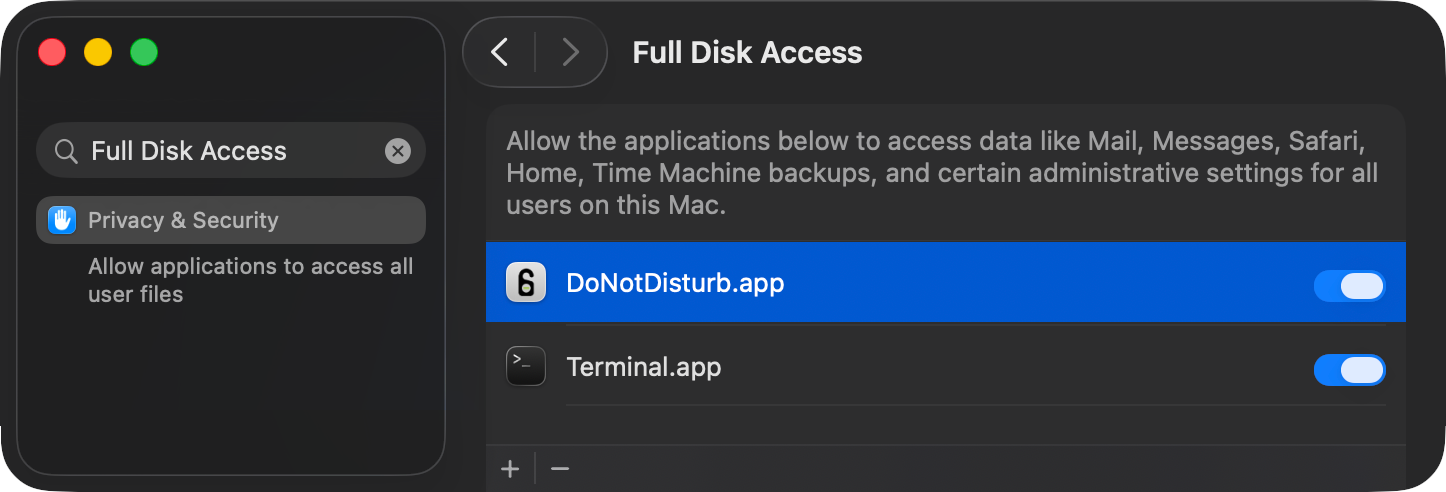
Task: Remove selected app with the minus button
Action: pyautogui.click(x=560, y=469)
